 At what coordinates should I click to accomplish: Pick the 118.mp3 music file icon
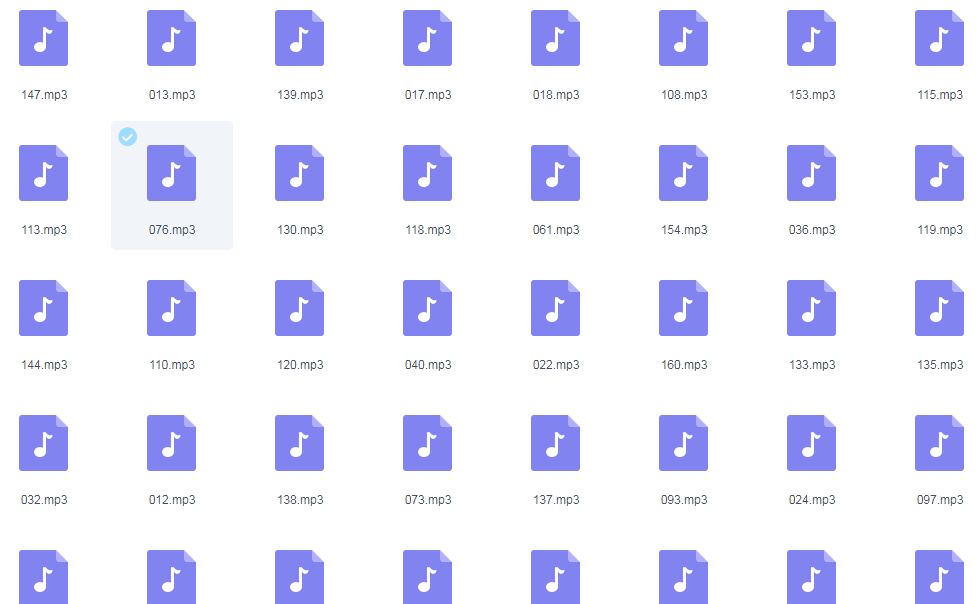click(427, 173)
